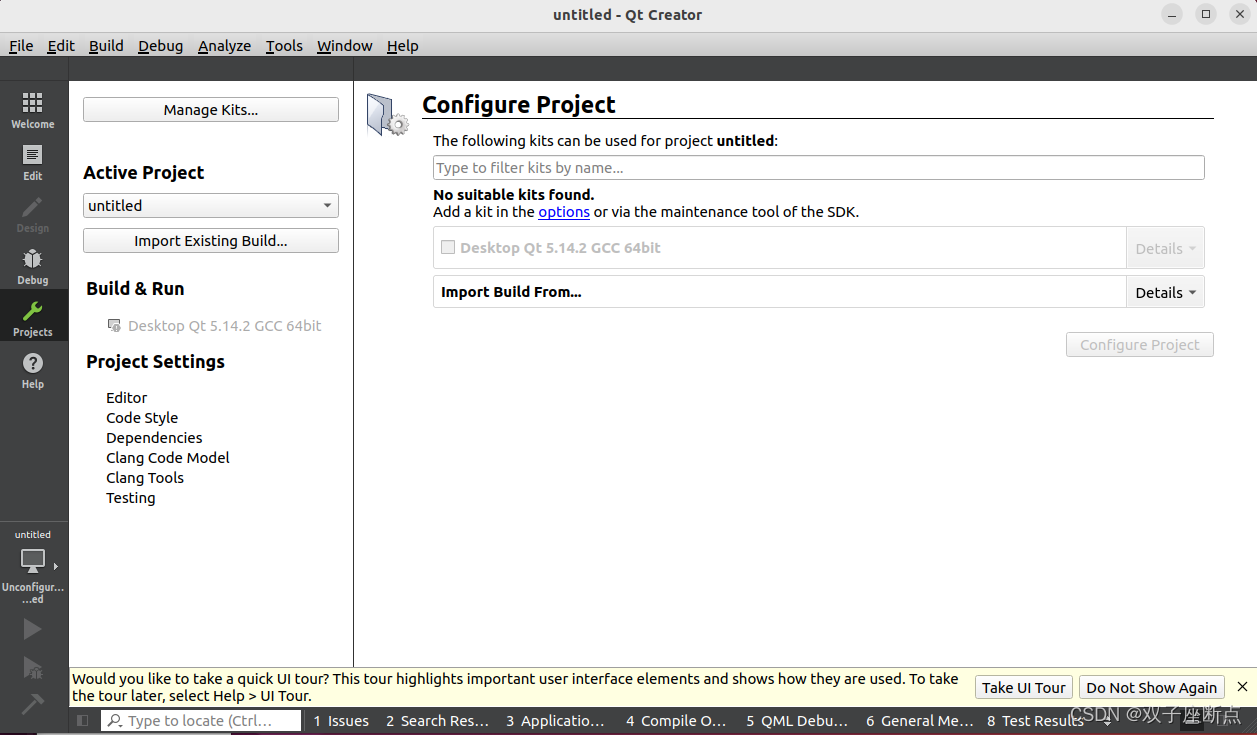Image resolution: width=1257 pixels, height=735 pixels.
Task: Open output panes selector arrow
Action: coord(1108,721)
